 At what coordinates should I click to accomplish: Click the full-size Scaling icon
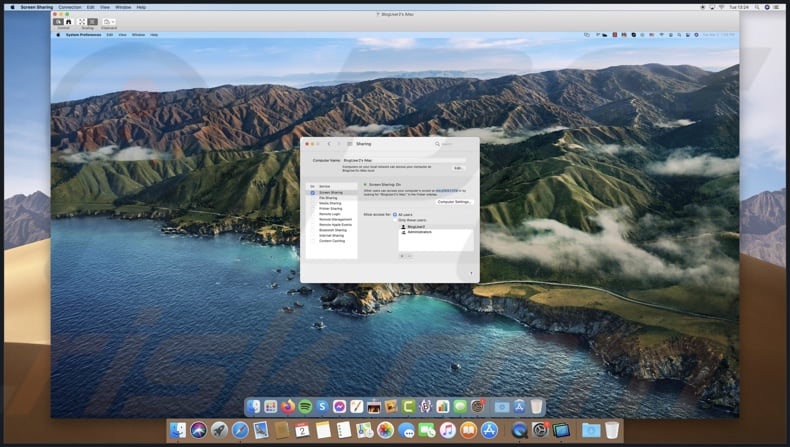(92, 22)
